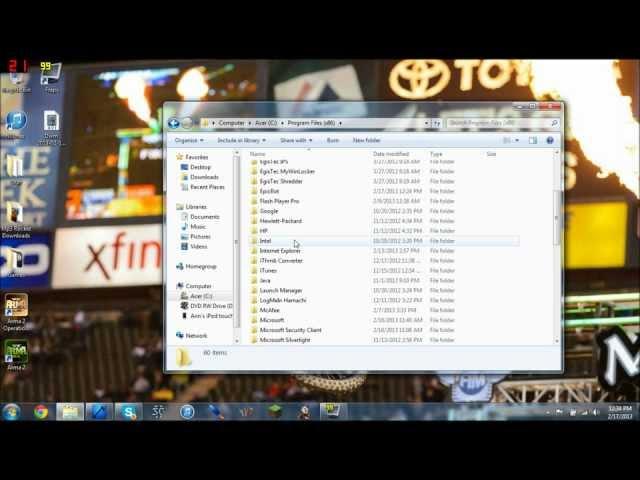Image resolution: width=640 pixels, height=480 pixels.
Task: Select the Hewlett-Packard folder name
Action: coord(281,221)
